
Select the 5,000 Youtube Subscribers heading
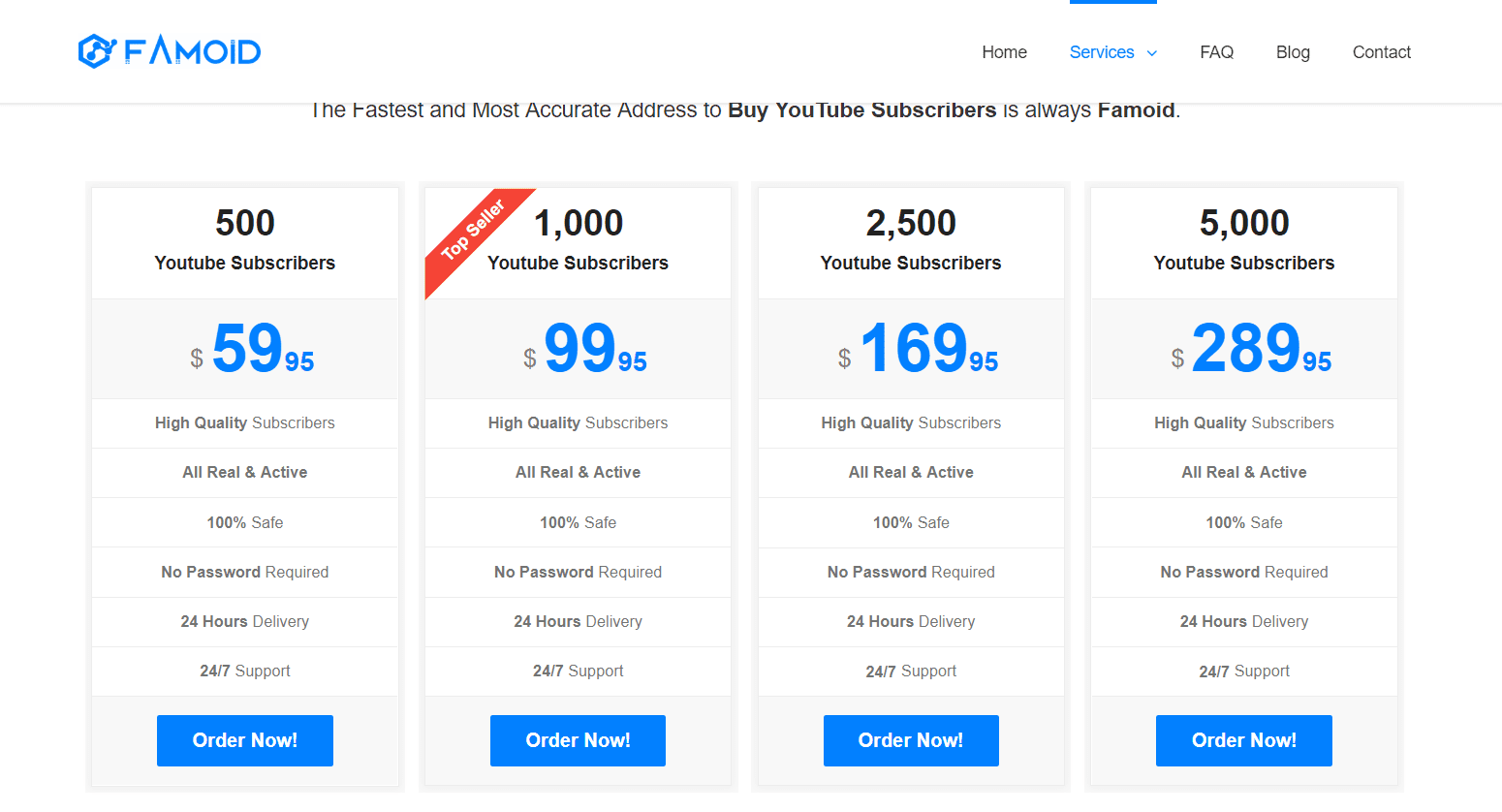(1244, 240)
